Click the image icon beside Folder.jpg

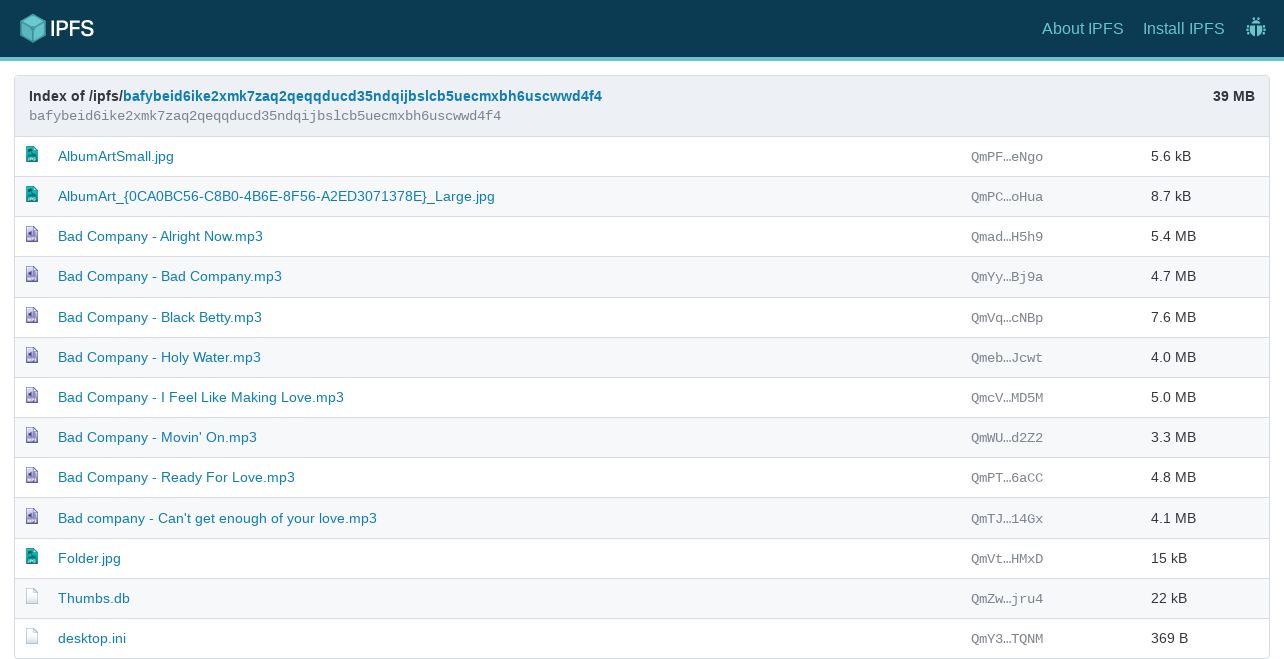tap(32, 557)
